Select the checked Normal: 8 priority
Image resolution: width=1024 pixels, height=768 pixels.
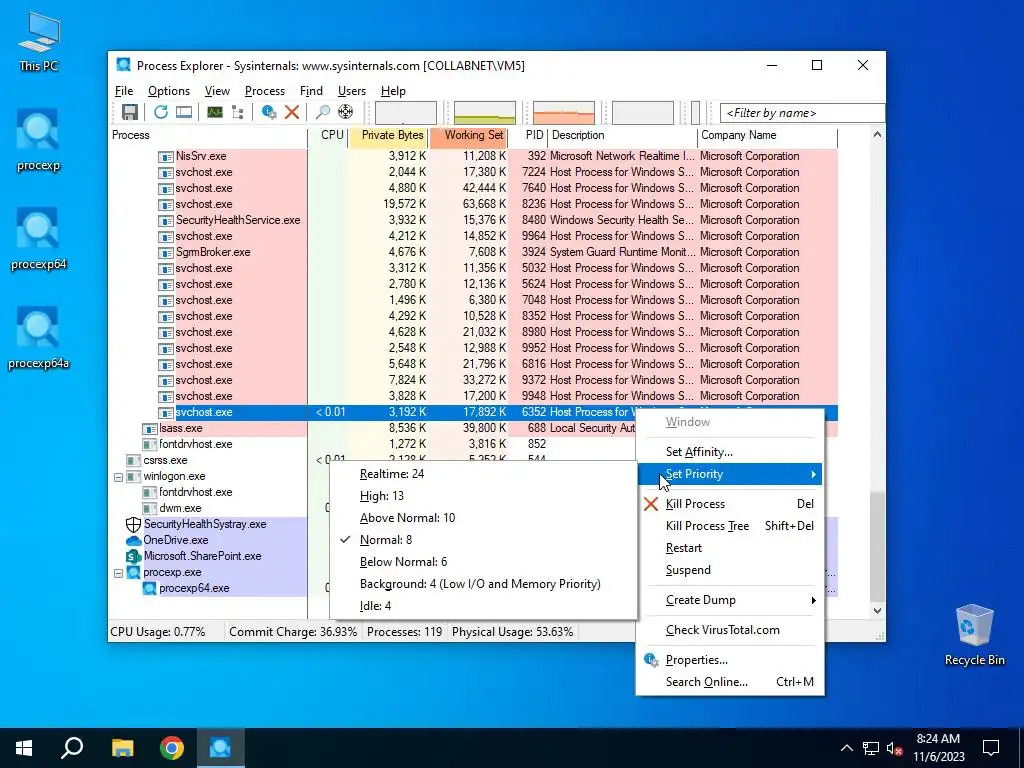point(483,540)
